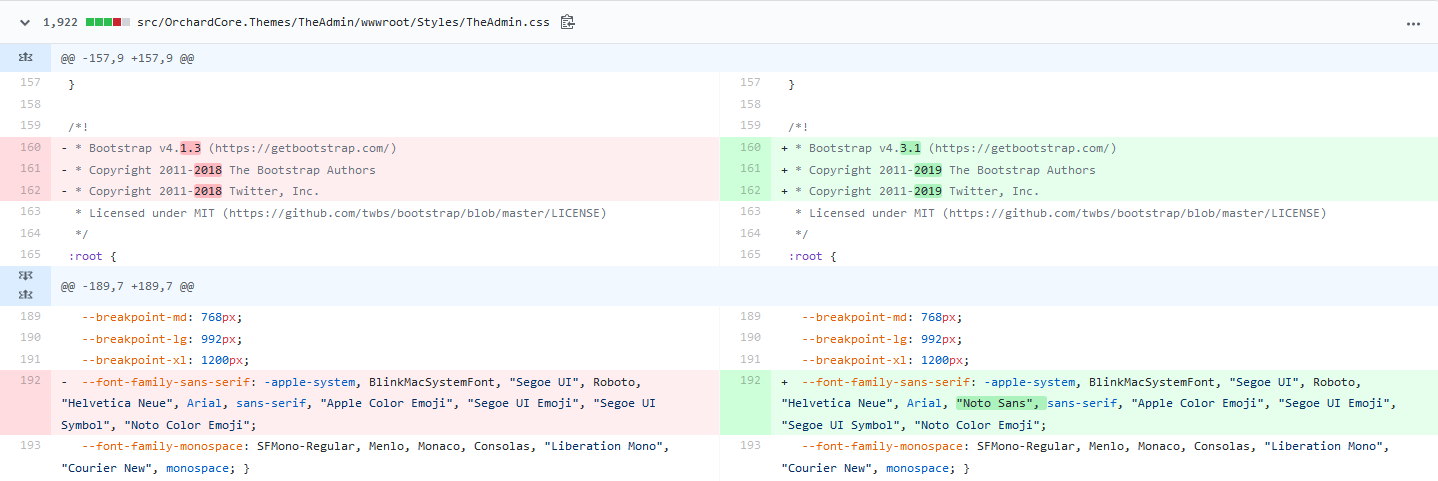Open the TheAdmin.css file path link
Screen dimensions: 1438x481
click(x=344, y=22)
